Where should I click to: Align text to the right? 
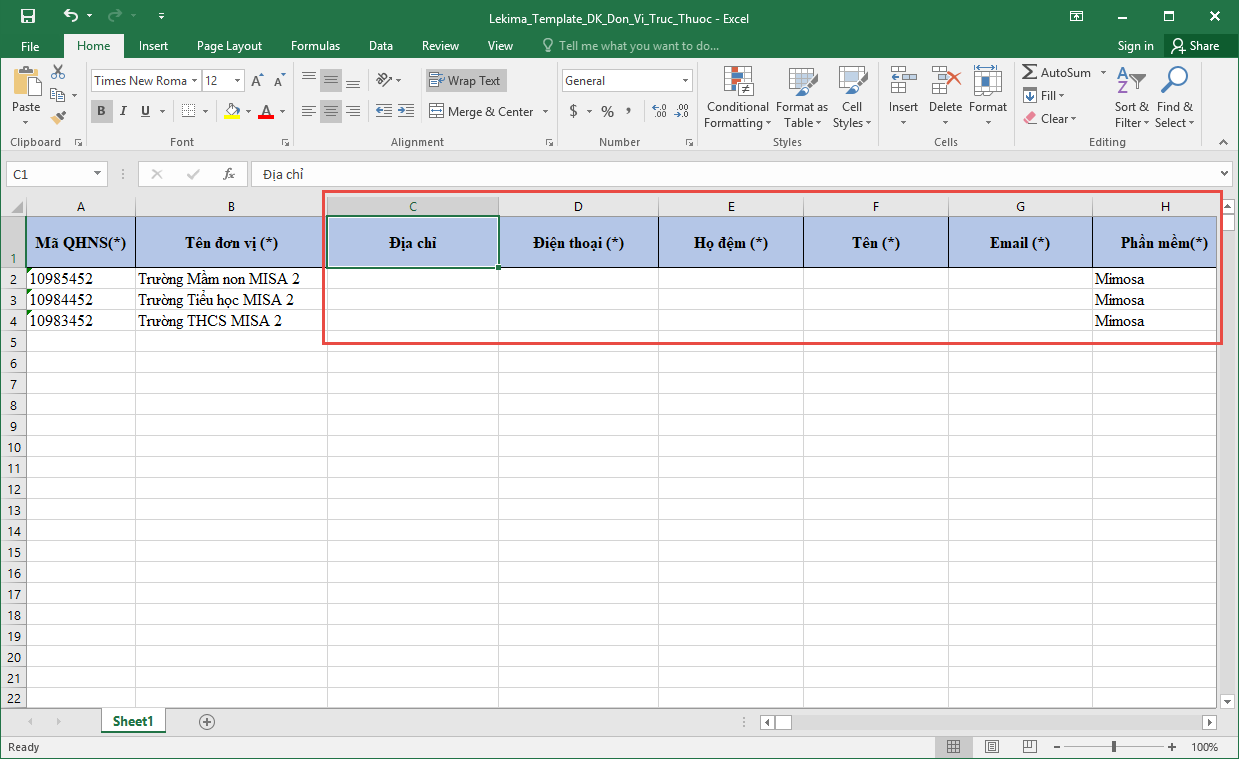click(x=351, y=111)
